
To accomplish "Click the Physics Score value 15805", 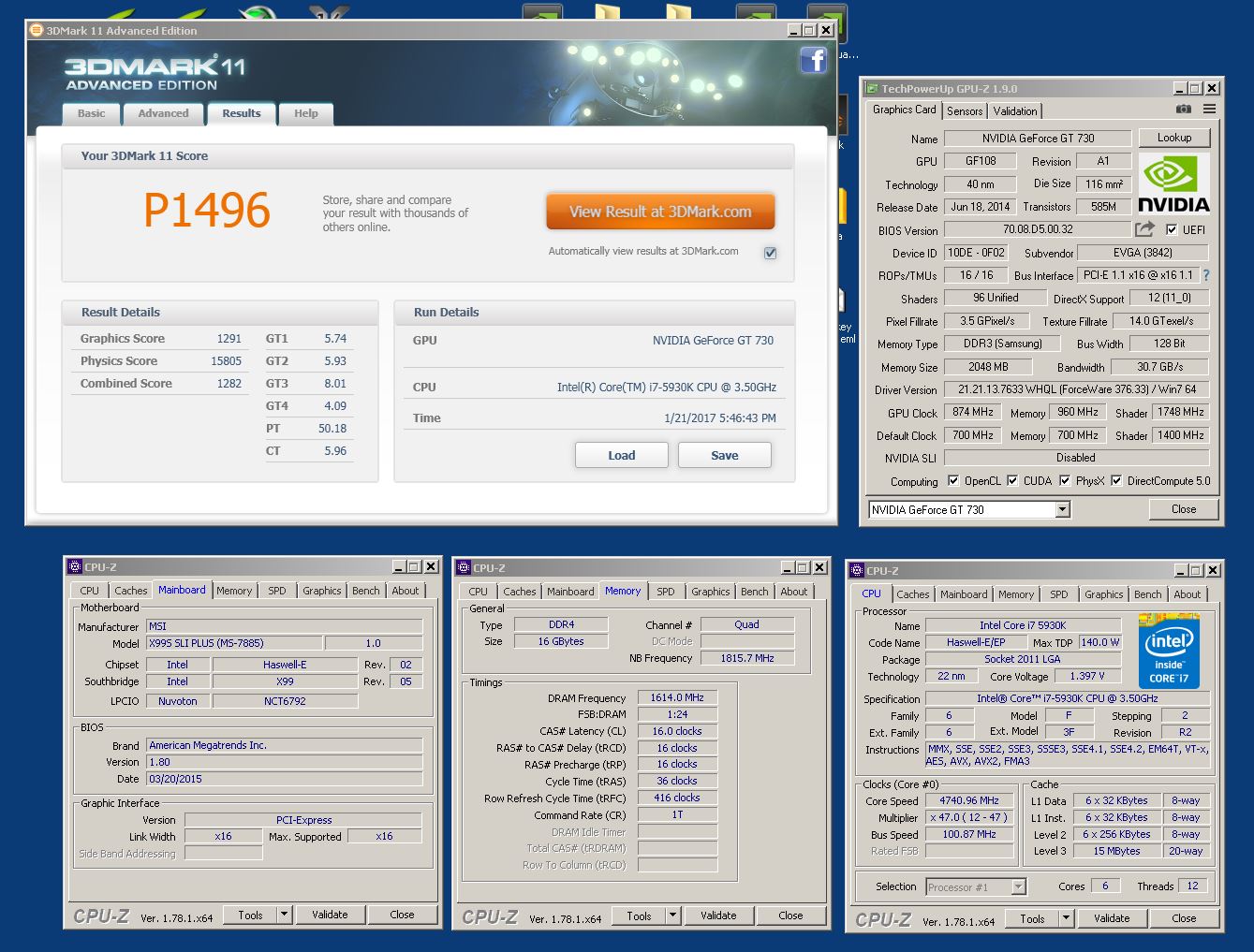I will (226, 360).
